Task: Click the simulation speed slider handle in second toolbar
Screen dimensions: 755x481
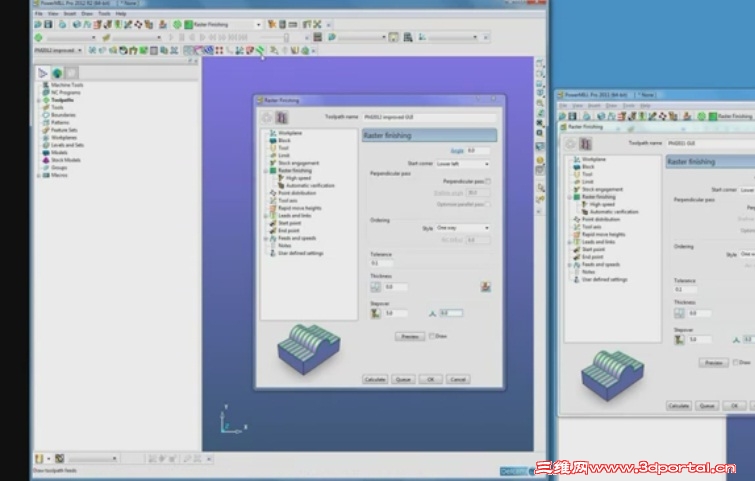Action: click(286, 37)
